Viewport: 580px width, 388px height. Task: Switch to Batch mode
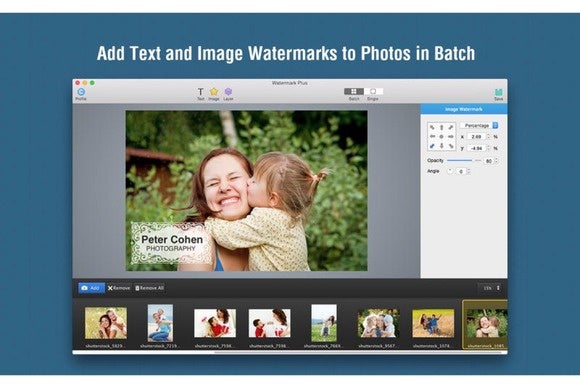click(354, 91)
